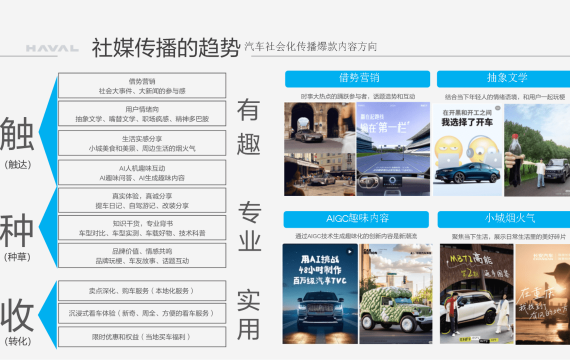Click the play icon on the AI TVC poster
Screen dimensions: 570x360
[x=350, y=251]
